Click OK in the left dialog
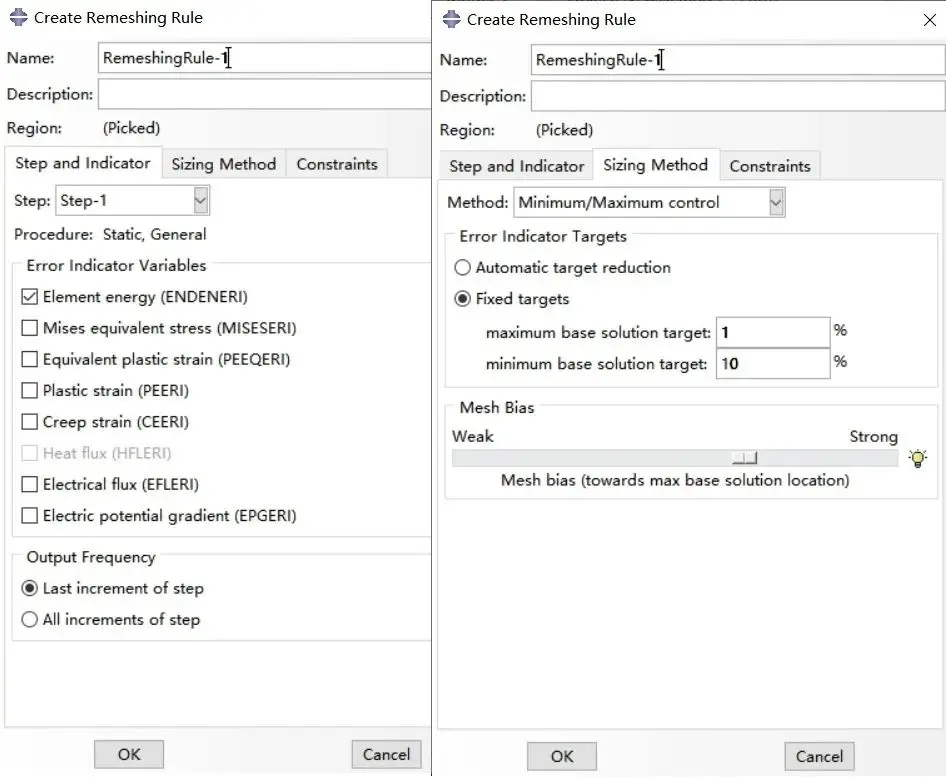This screenshot has width=946, height=777. pyautogui.click(x=129, y=755)
